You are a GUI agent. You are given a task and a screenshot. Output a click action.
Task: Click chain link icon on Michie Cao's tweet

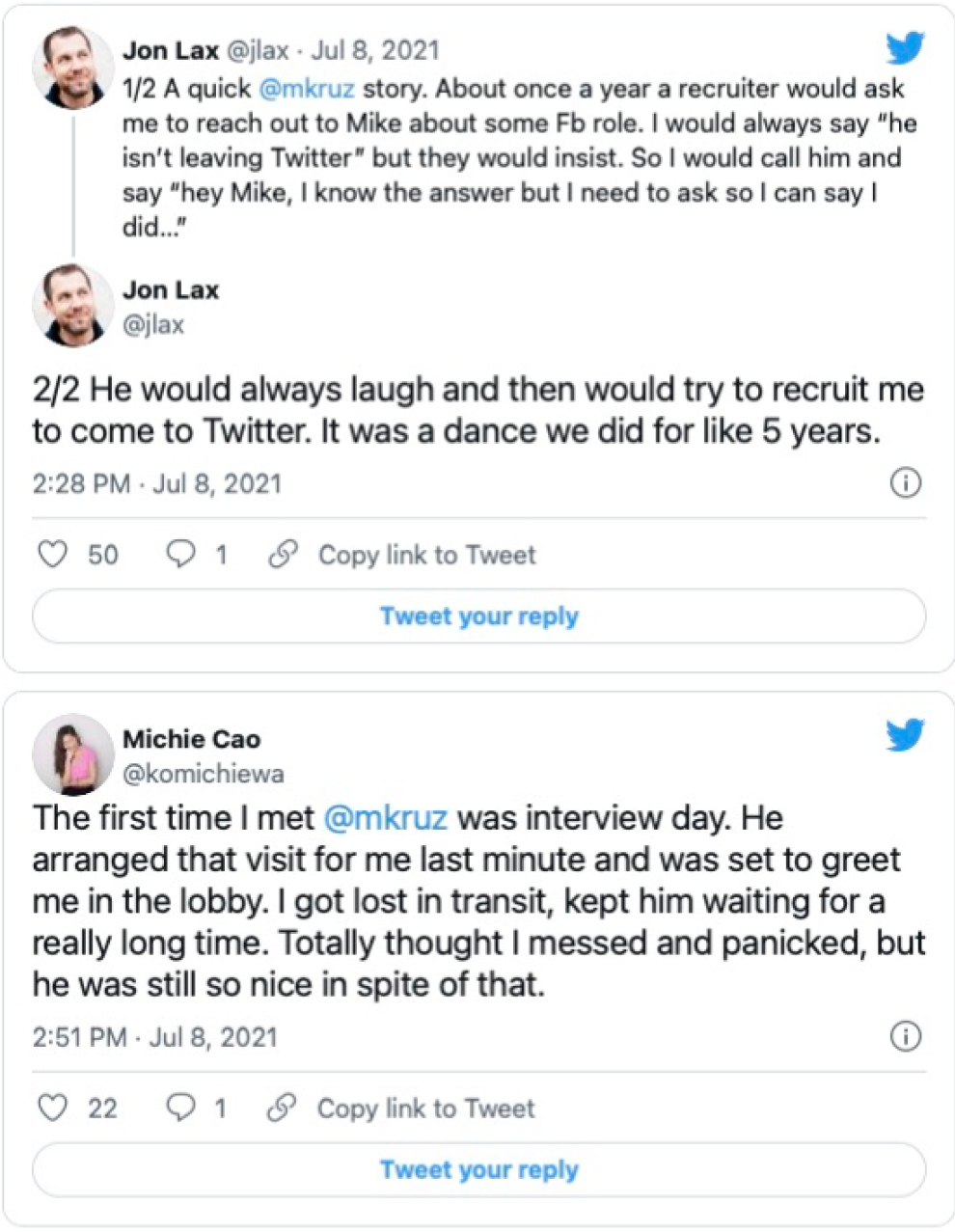click(x=281, y=1108)
